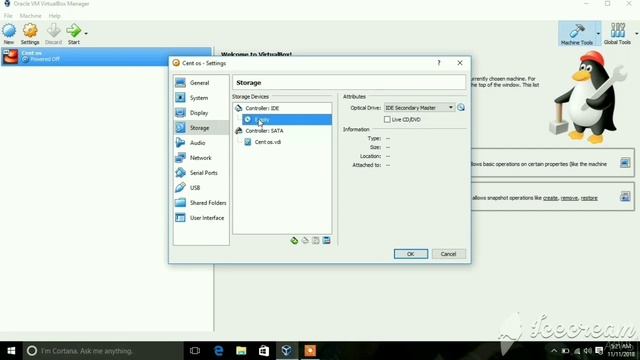Viewport: 640px width, 360px height.
Task: Open the Machine menu
Action: pos(31,16)
